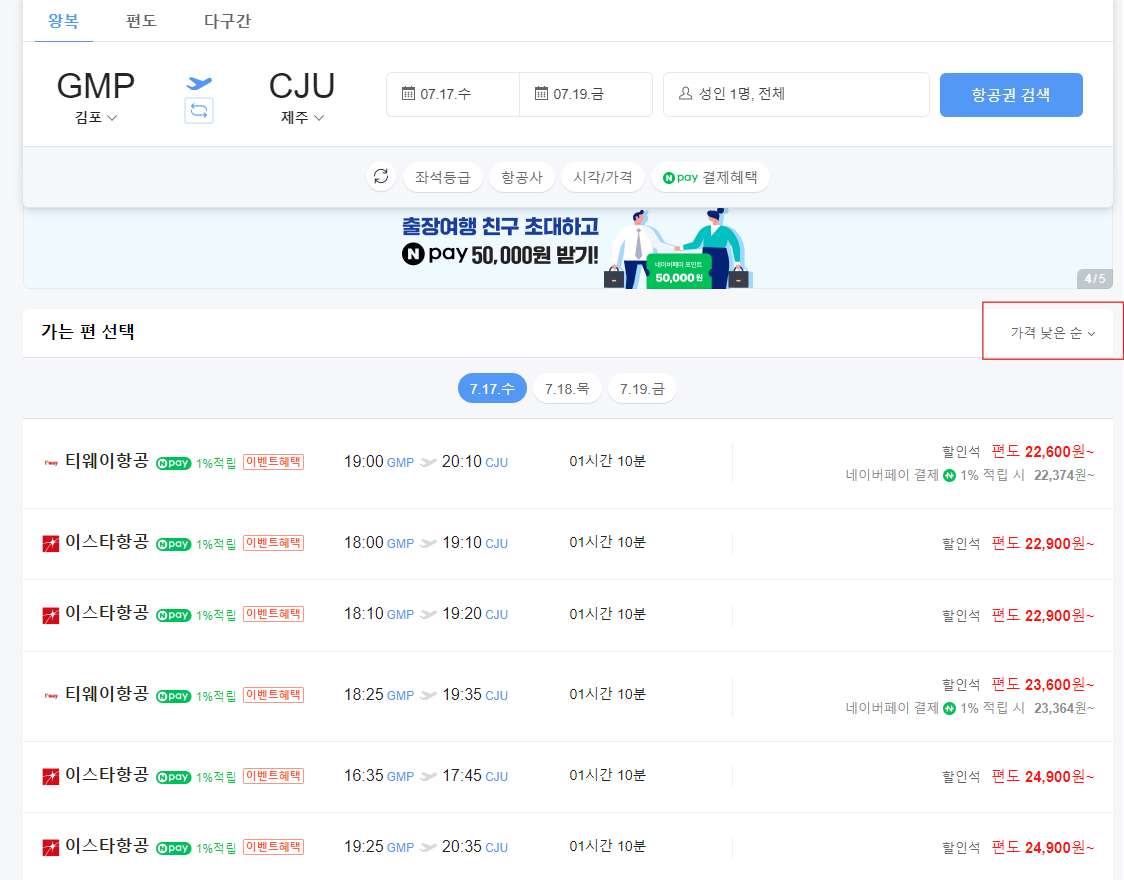Screen dimensions: 1124x880
Task: Click 이스타항공 name on 18:00 flight
Action: (x=107, y=542)
